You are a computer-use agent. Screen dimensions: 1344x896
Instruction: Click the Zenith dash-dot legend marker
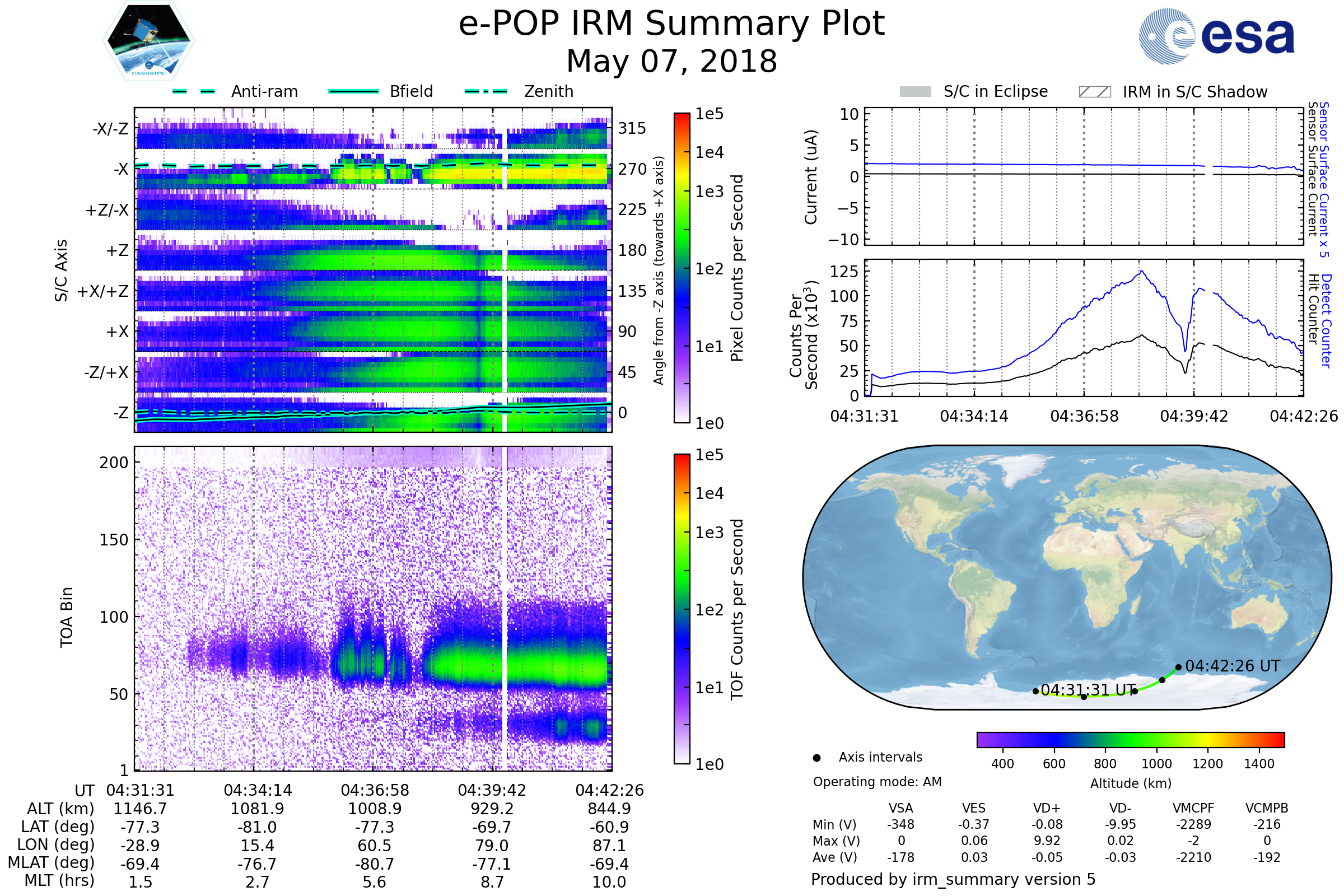486,91
